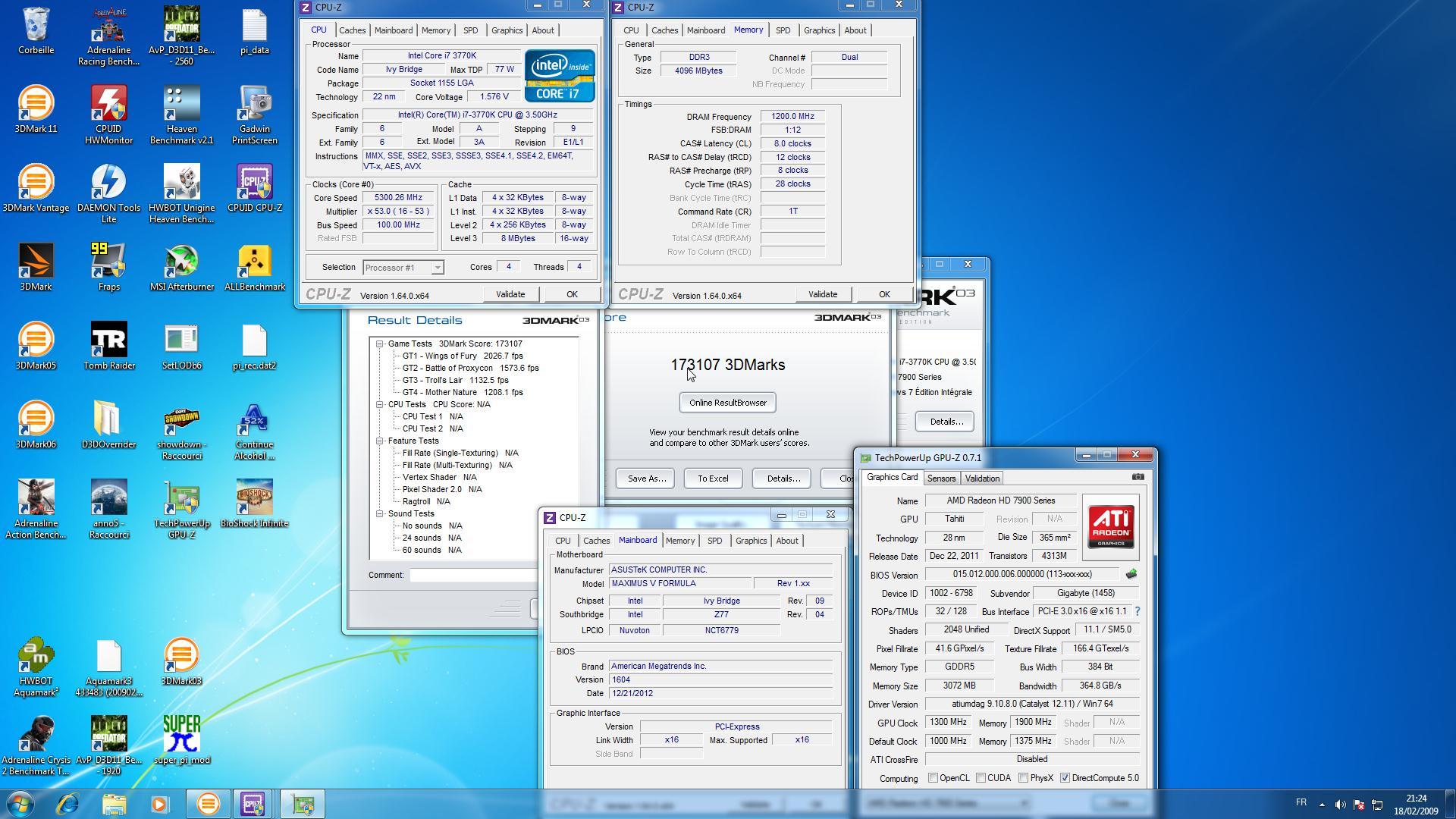The height and width of the screenshot is (819, 1456).
Task: Open Gadwin PrintScreen shortcut
Action: (x=254, y=115)
